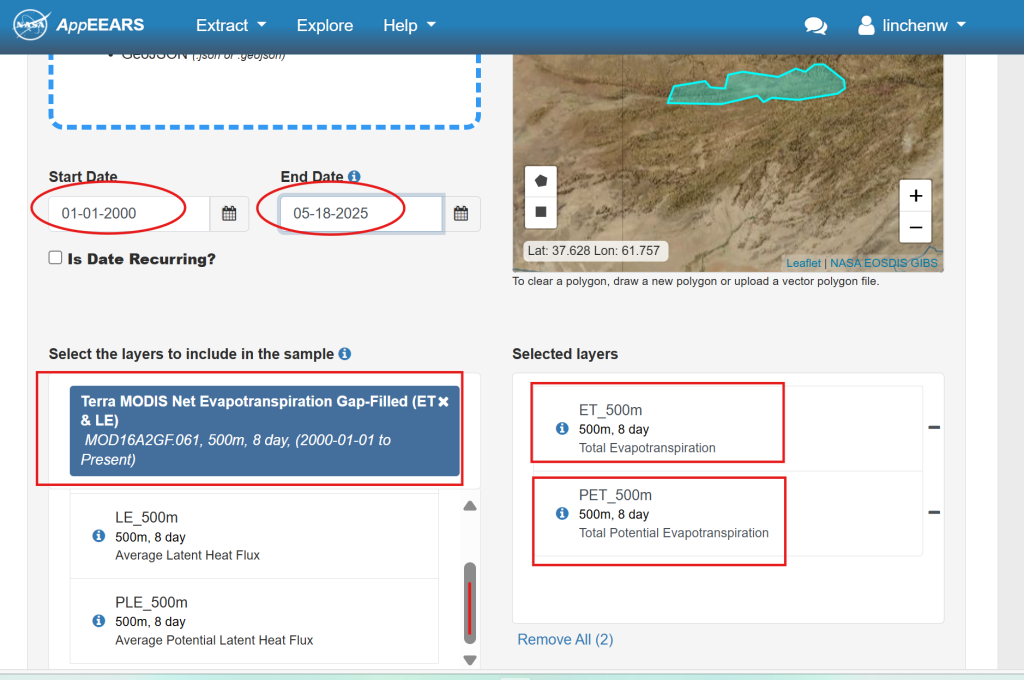The width and height of the screenshot is (1024, 680).
Task: Open the Explore page
Action: 325,25
